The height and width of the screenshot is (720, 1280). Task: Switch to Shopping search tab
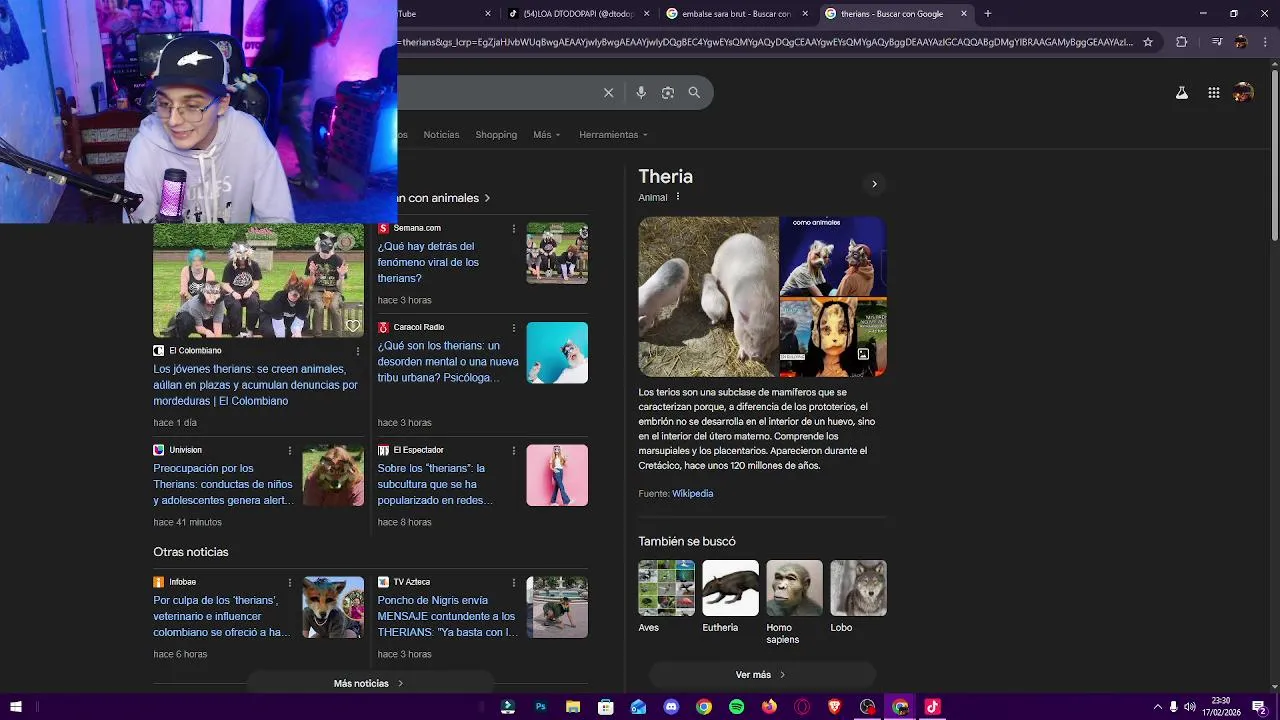(x=496, y=135)
